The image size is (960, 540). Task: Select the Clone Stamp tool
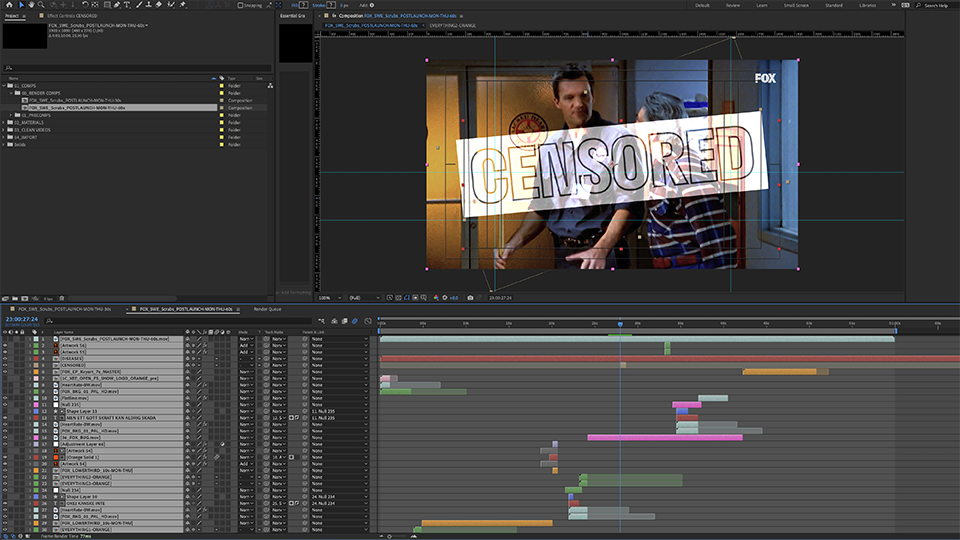point(149,5)
